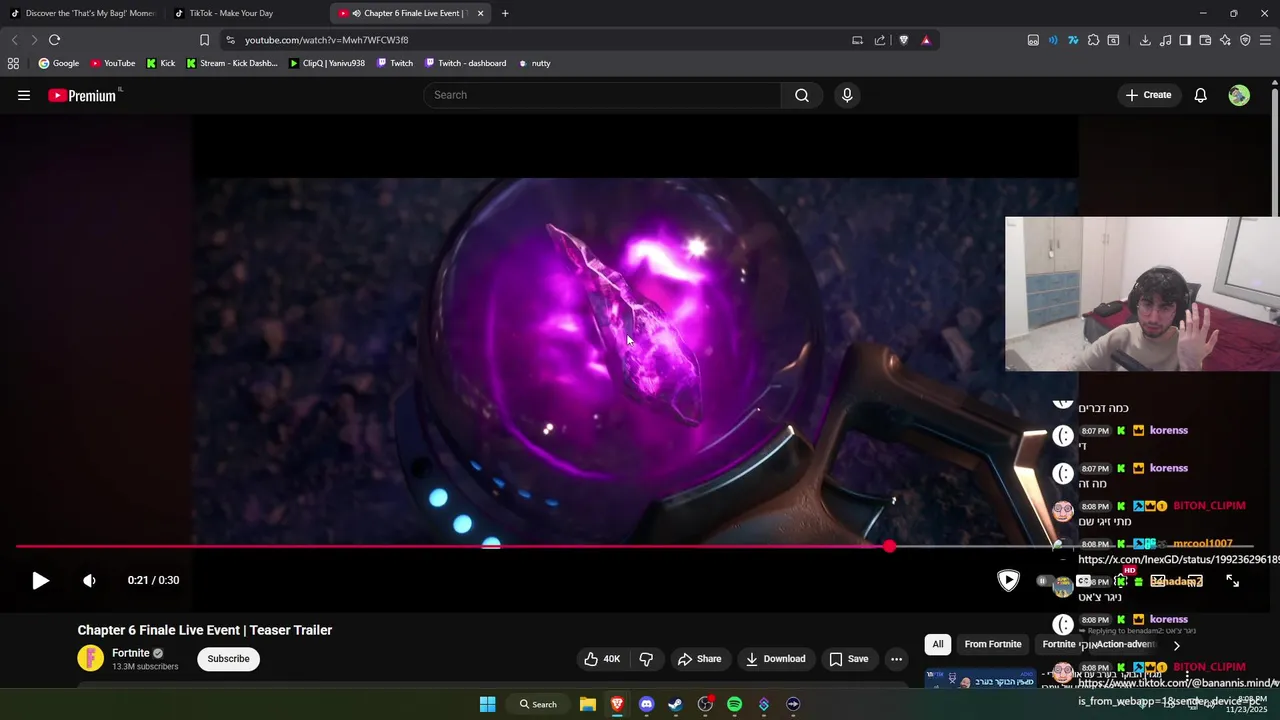Viewport: 1280px width, 720px height.
Task: Grab the red scrubber dot on the timeline
Action: (x=889, y=546)
